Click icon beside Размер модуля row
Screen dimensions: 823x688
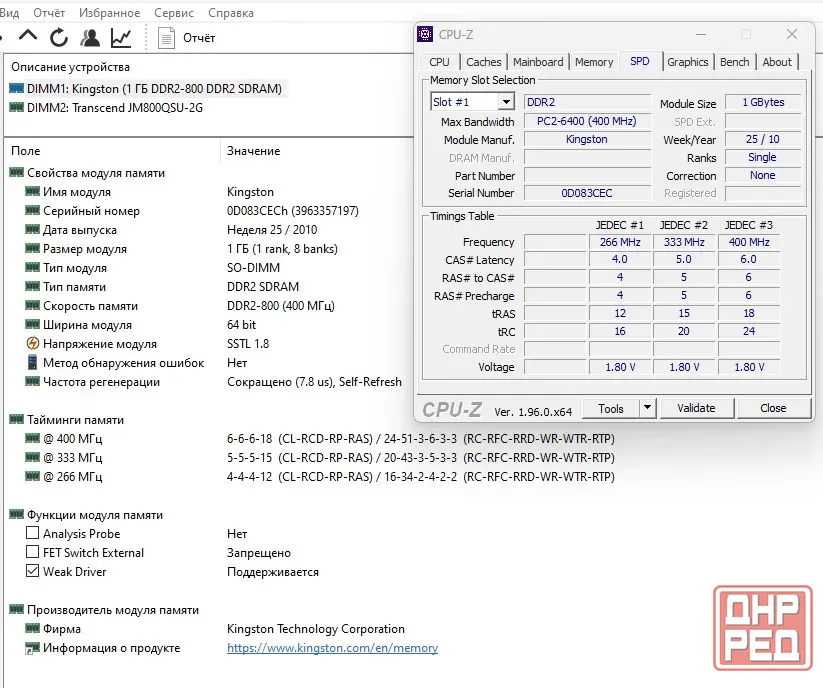coord(33,248)
